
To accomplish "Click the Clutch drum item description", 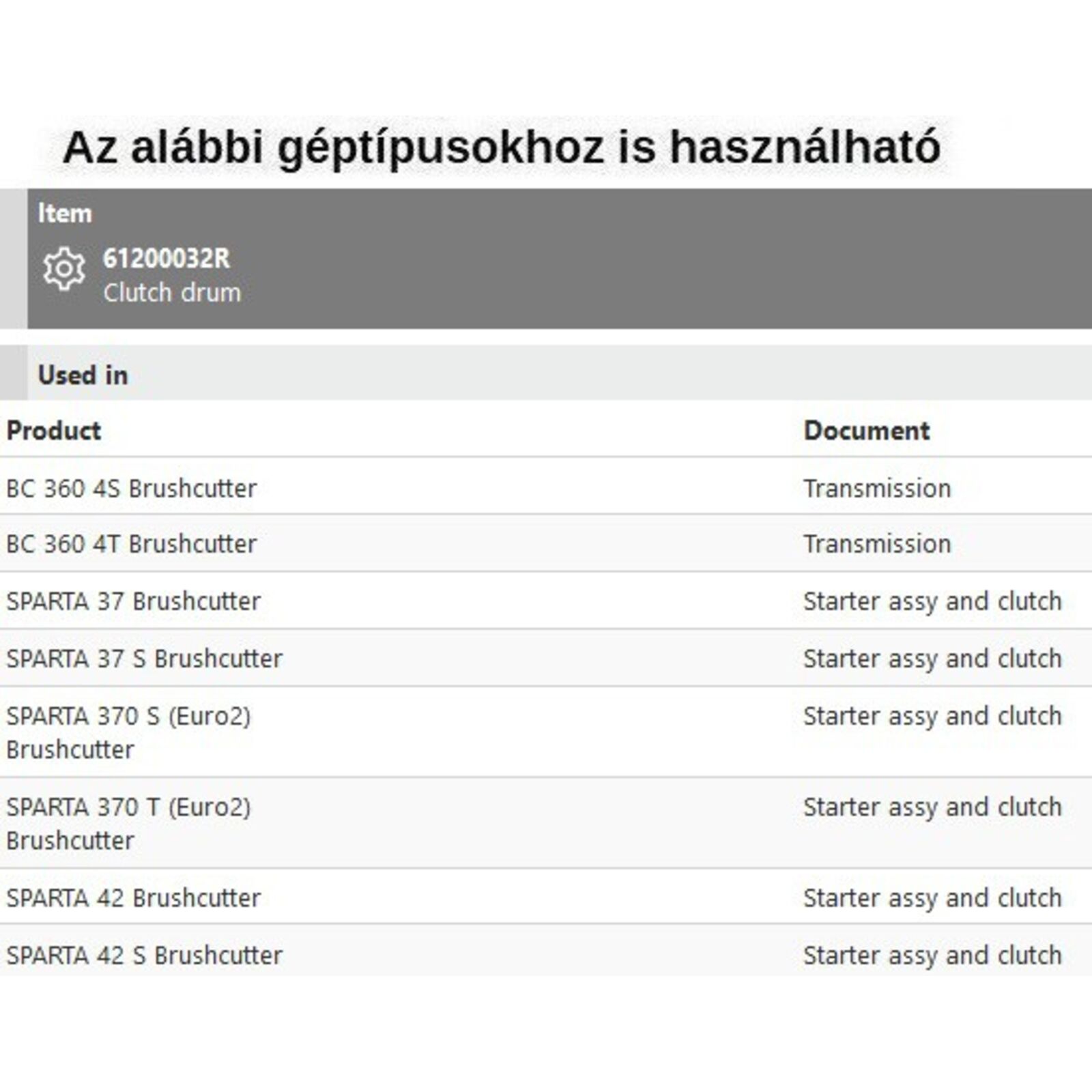I will coord(172,293).
